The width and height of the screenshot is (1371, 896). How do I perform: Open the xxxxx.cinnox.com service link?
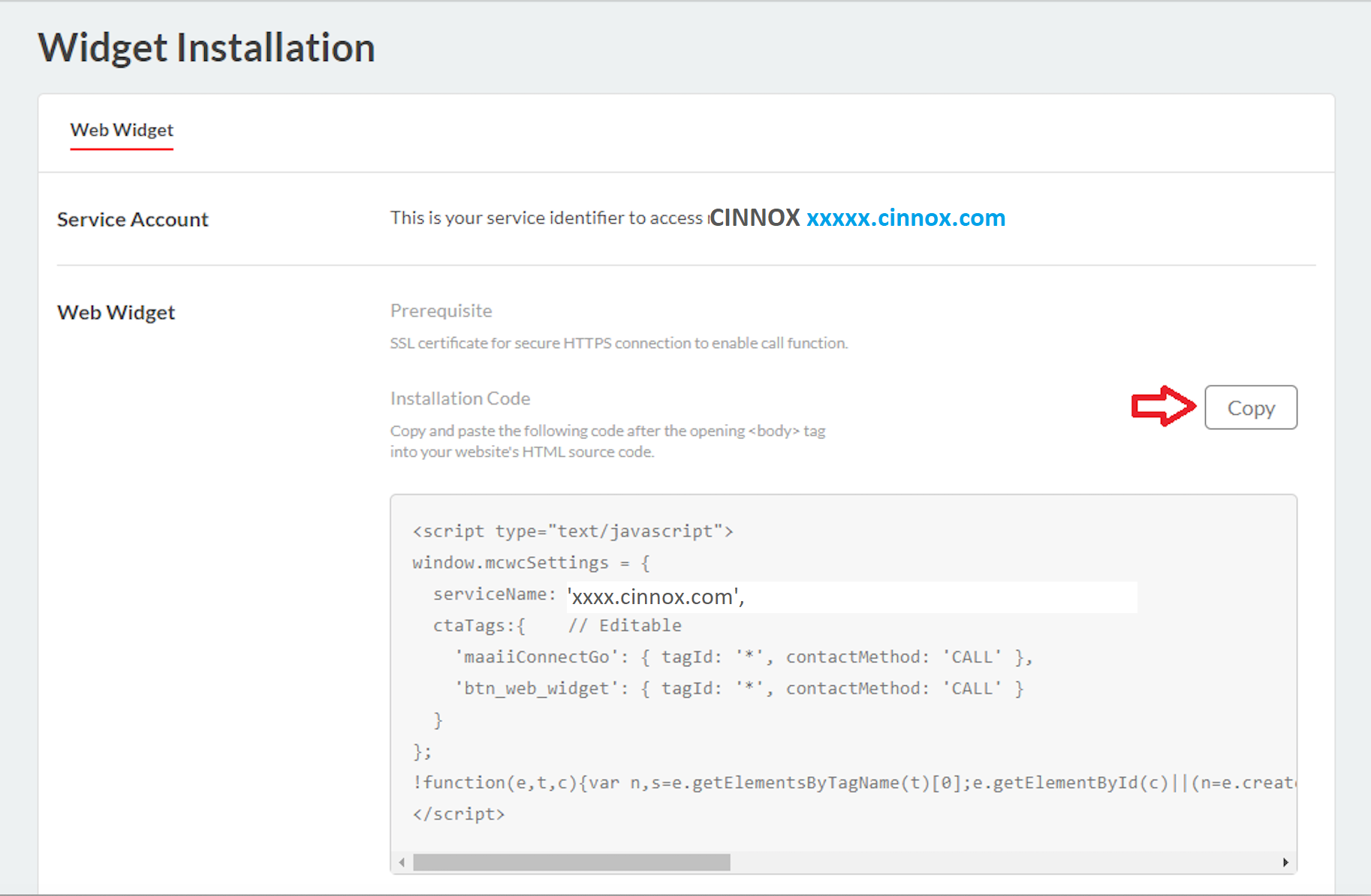905,218
